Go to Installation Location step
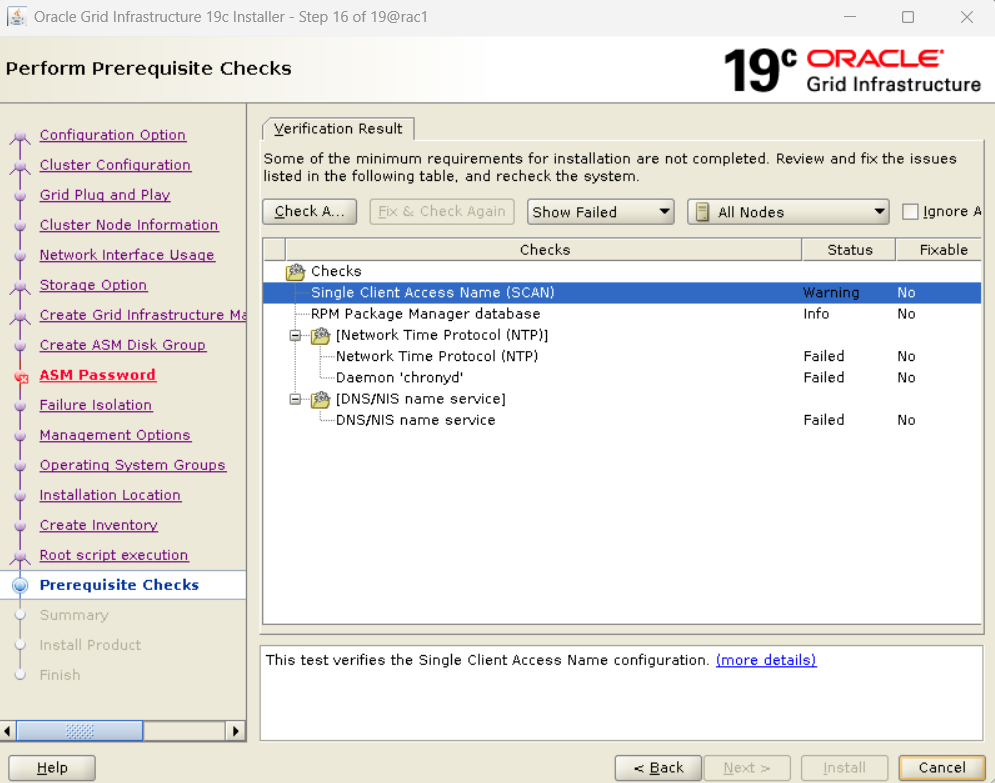Viewport: 995px width, 783px height. click(110, 495)
